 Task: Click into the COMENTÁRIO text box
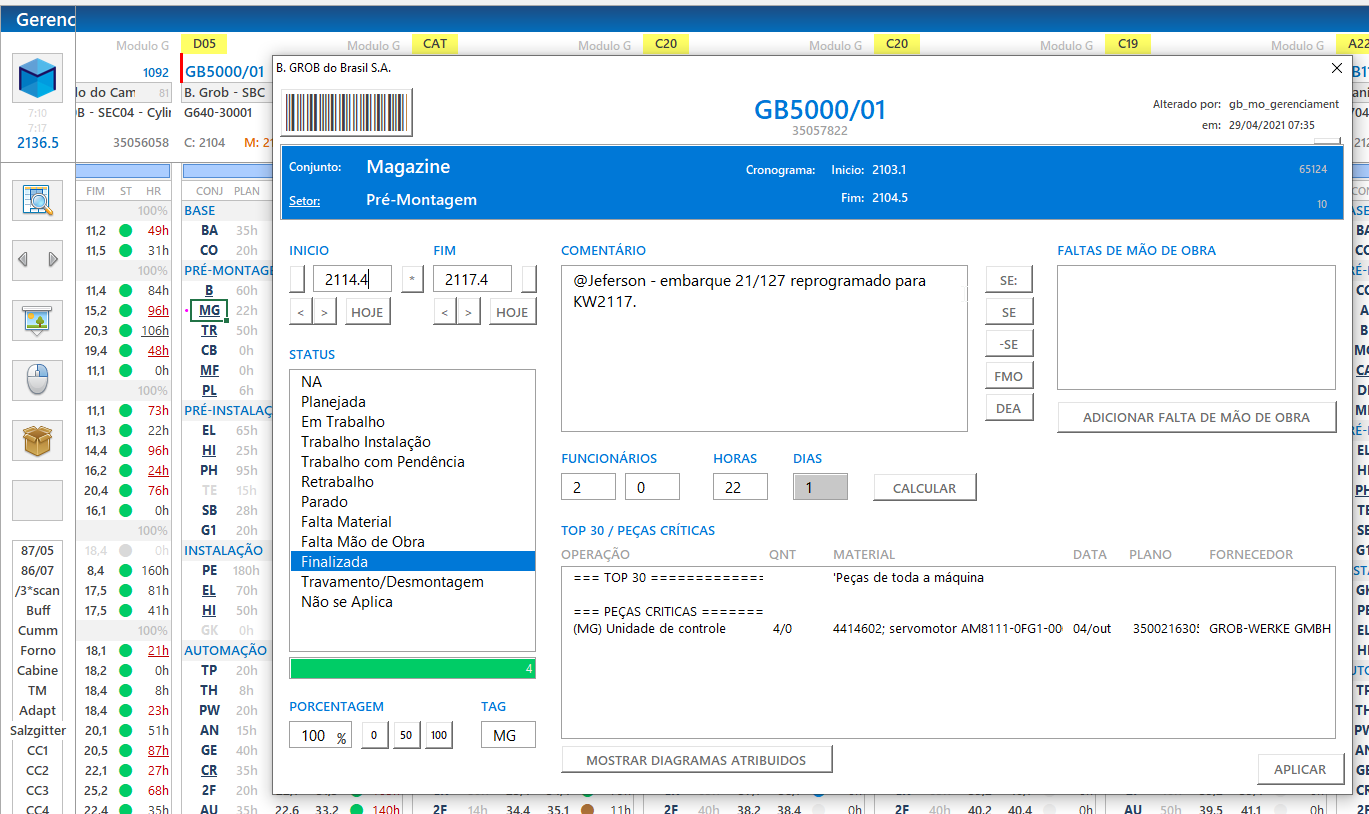click(764, 348)
